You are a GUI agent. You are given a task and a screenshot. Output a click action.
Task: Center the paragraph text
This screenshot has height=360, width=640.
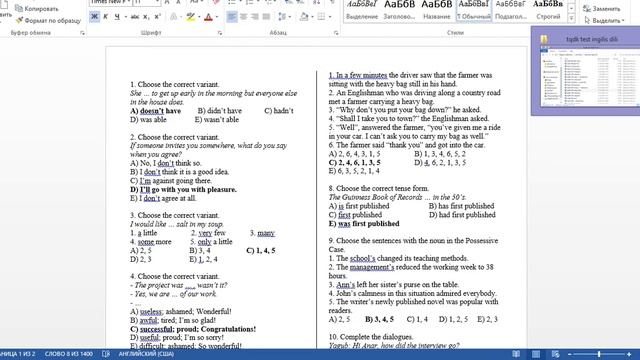(x=243, y=17)
